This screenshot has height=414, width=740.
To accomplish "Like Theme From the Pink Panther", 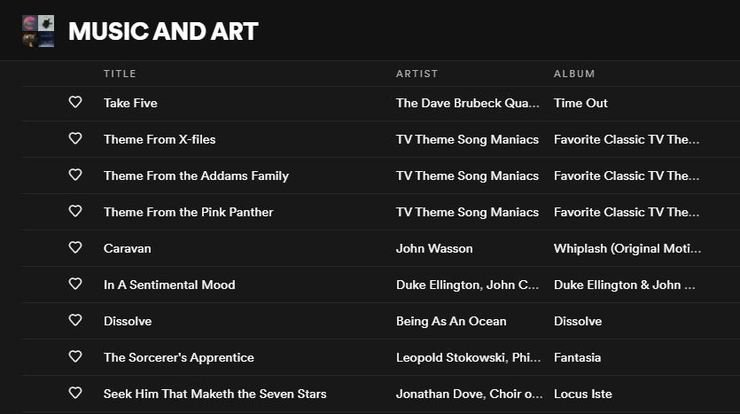I will click(75, 211).
